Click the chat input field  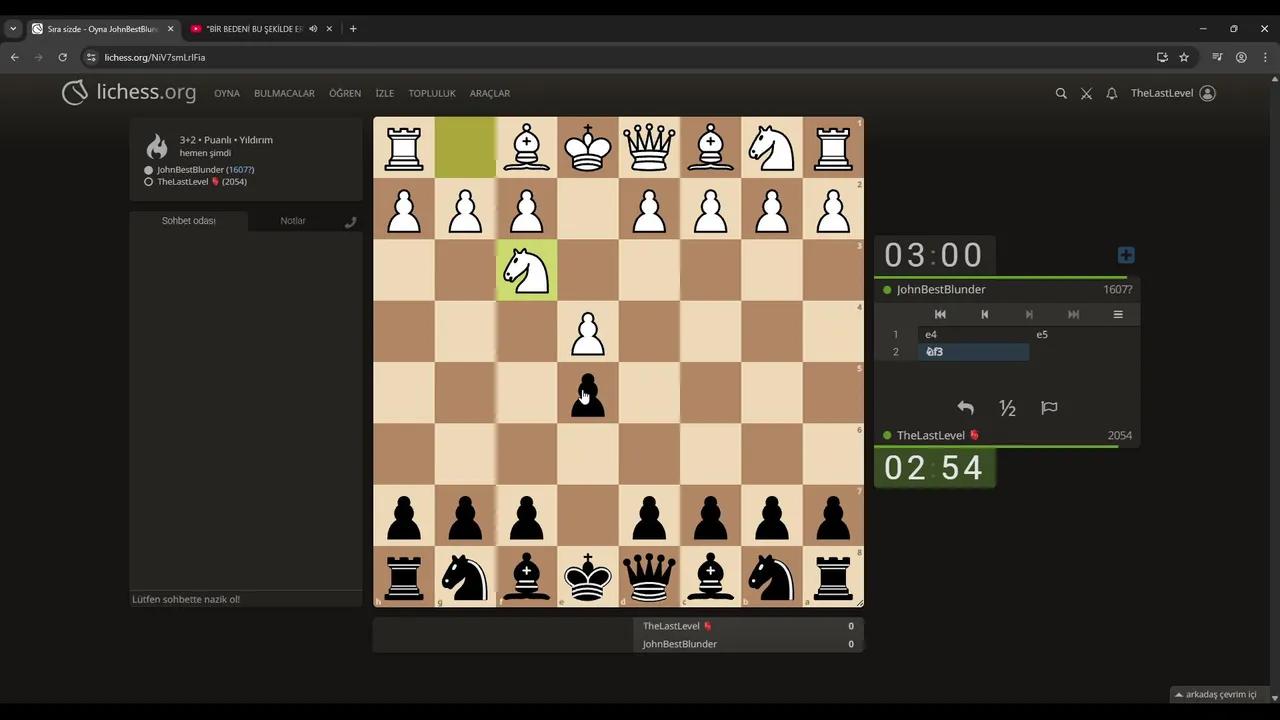245,599
